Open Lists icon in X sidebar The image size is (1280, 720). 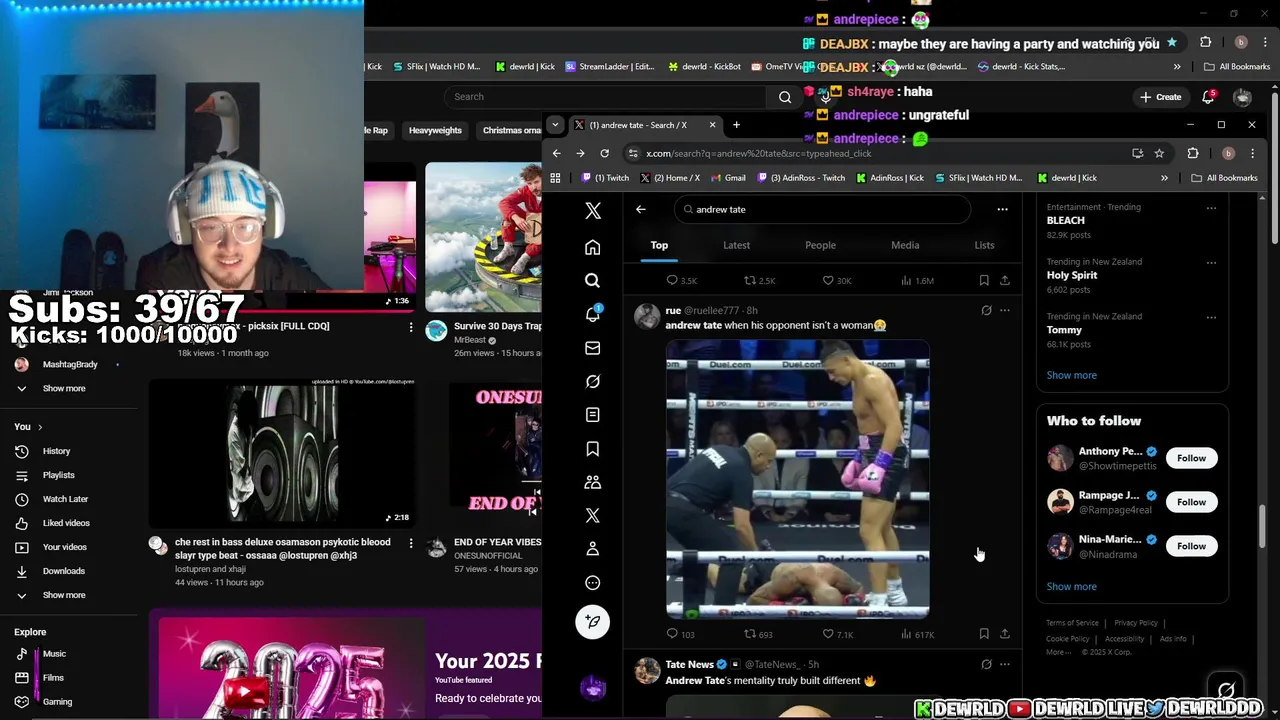click(593, 415)
